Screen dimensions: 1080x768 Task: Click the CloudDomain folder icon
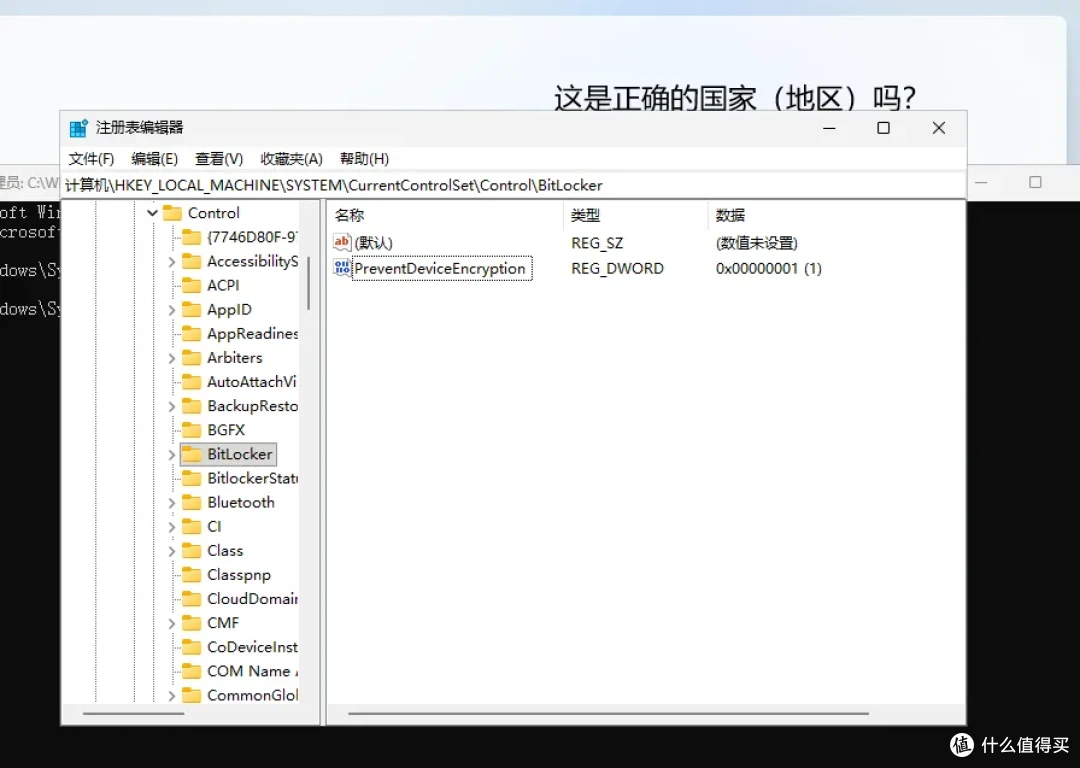point(191,599)
